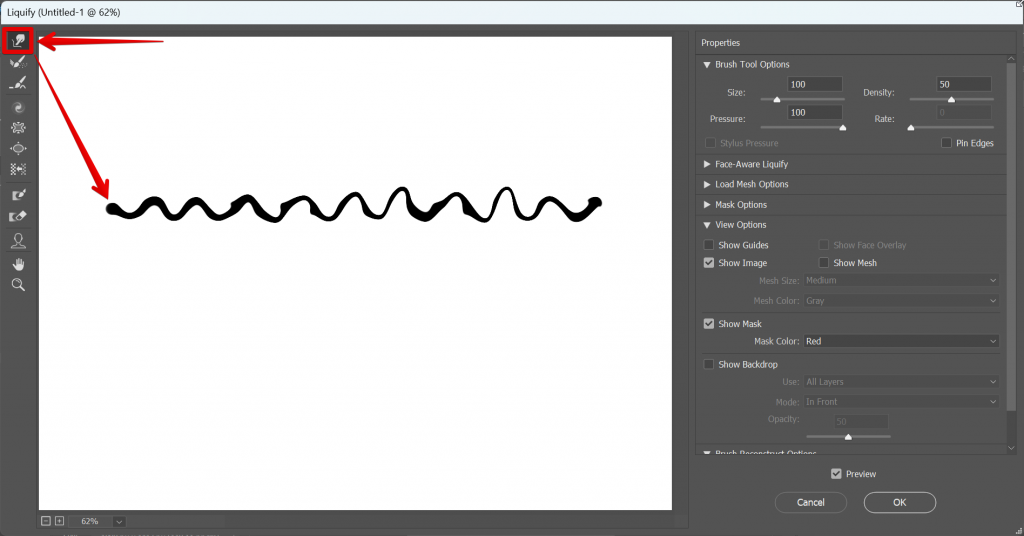Uncheck the Show Mask checkbox
The height and width of the screenshot is (536, 1024).
coord(709,324)
